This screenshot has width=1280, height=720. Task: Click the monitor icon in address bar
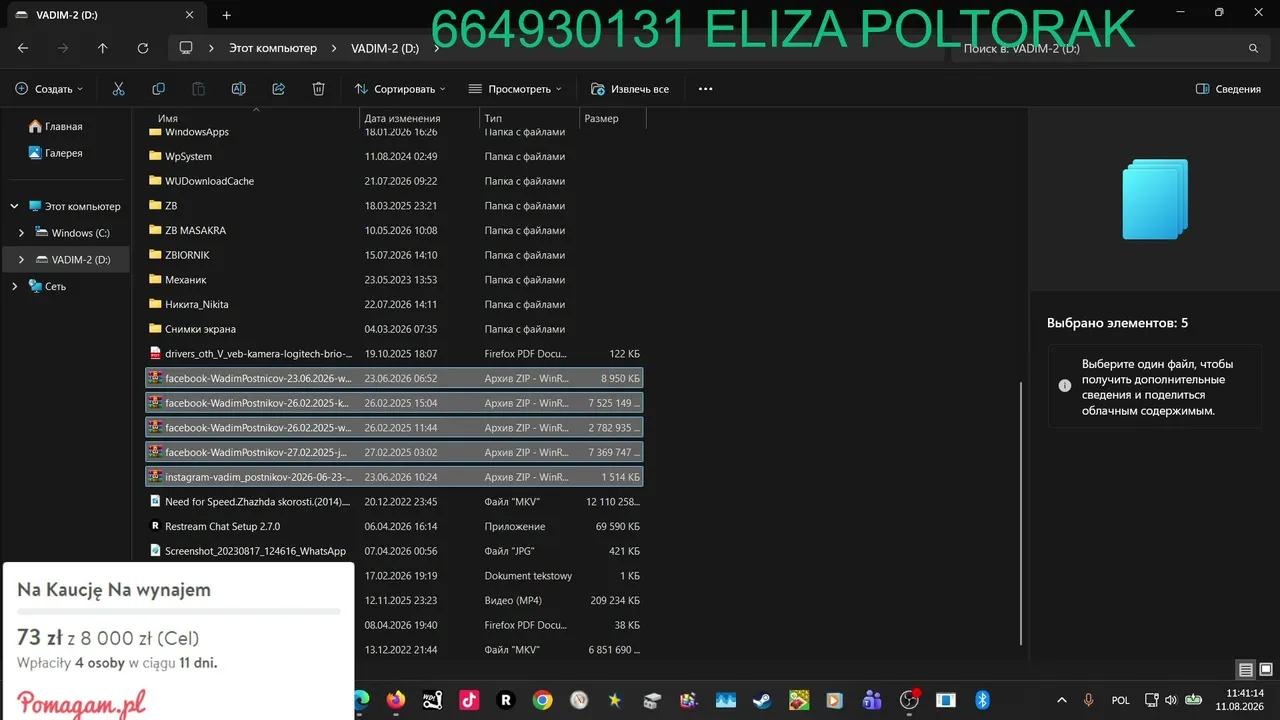[x=185, y=48]
